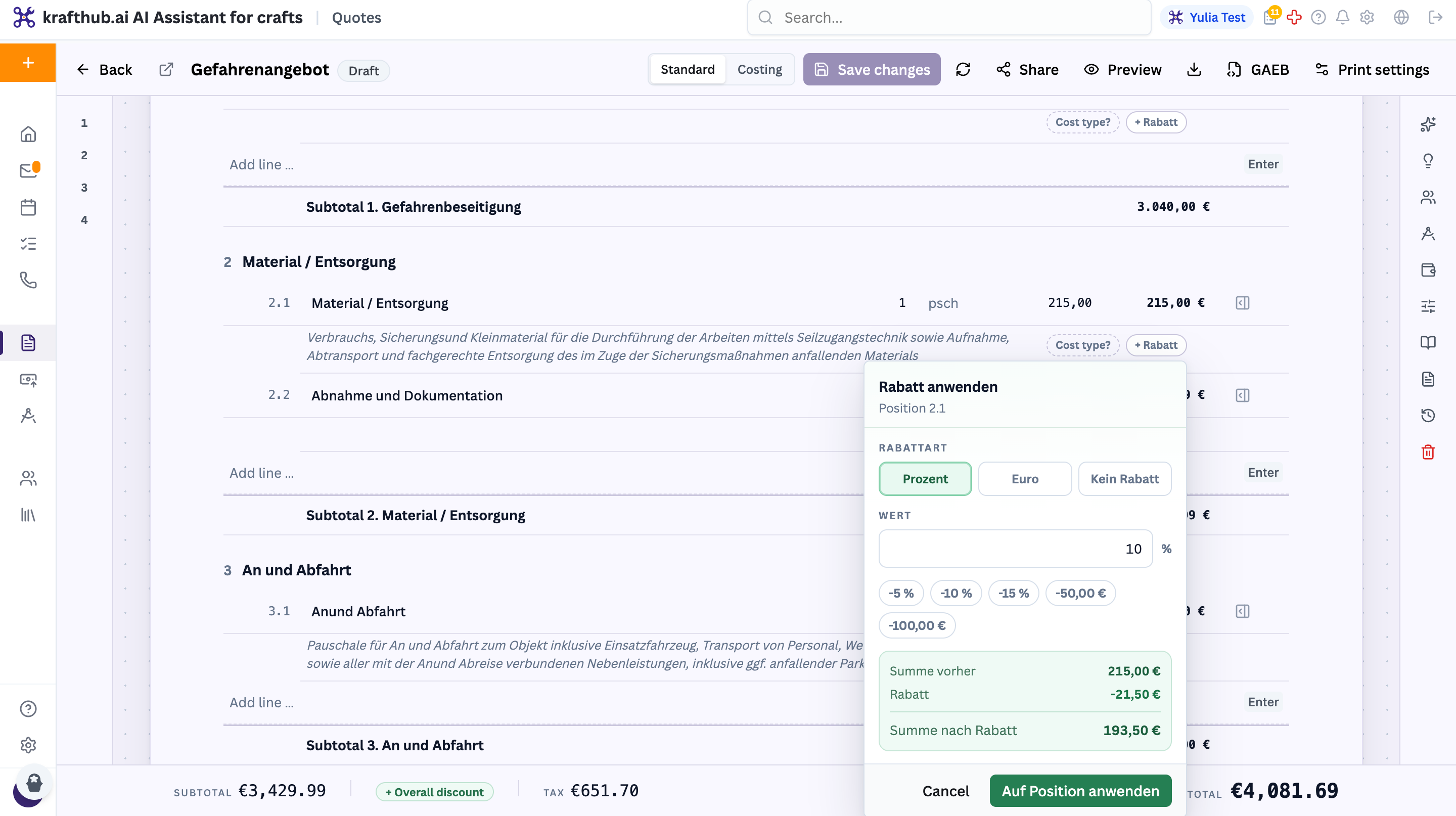Screen dimensions: 1456x816
Task: Switch to Standard view tab
Action: tap(688, 69)
